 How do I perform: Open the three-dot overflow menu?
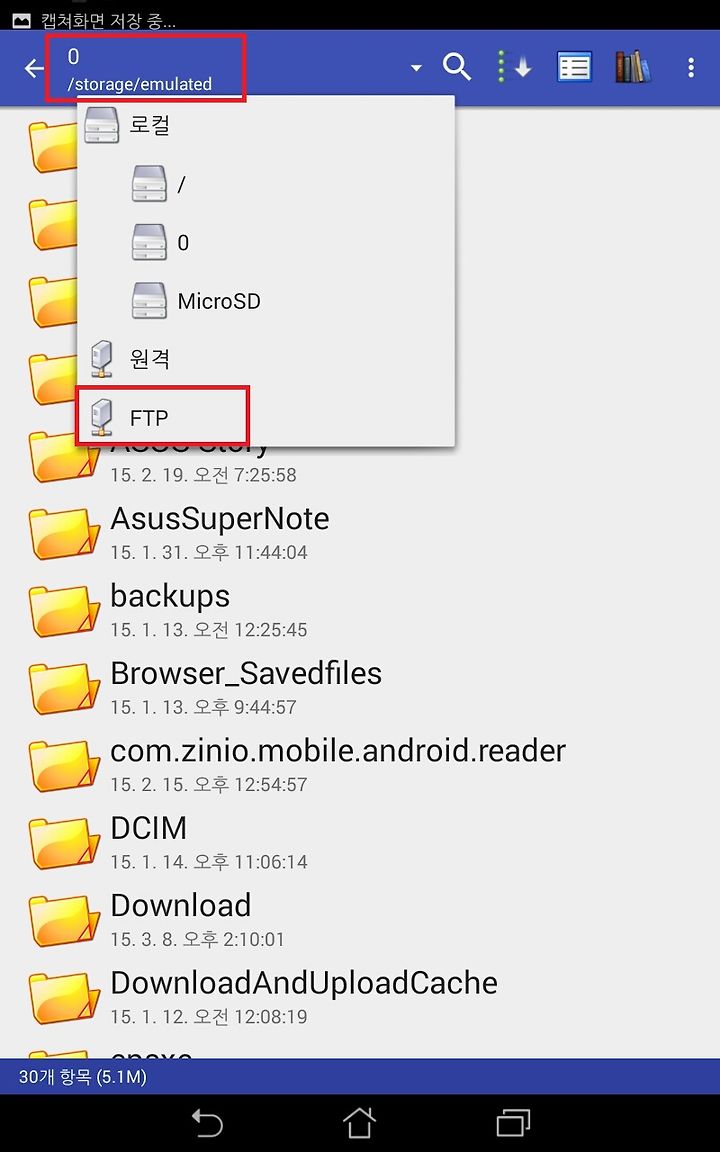[x=691, y=68]
